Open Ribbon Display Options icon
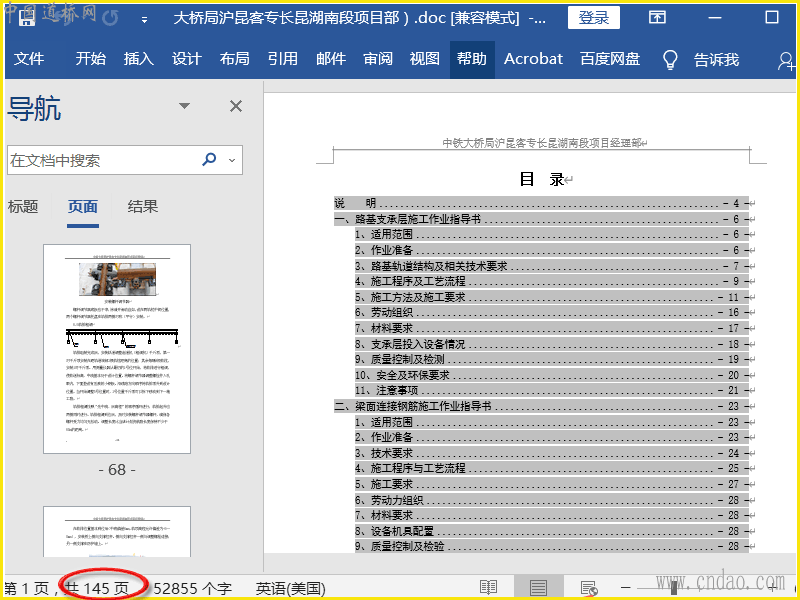Viewport: 800px width, 600px height. pyautogui.click(x=657, y=18)
